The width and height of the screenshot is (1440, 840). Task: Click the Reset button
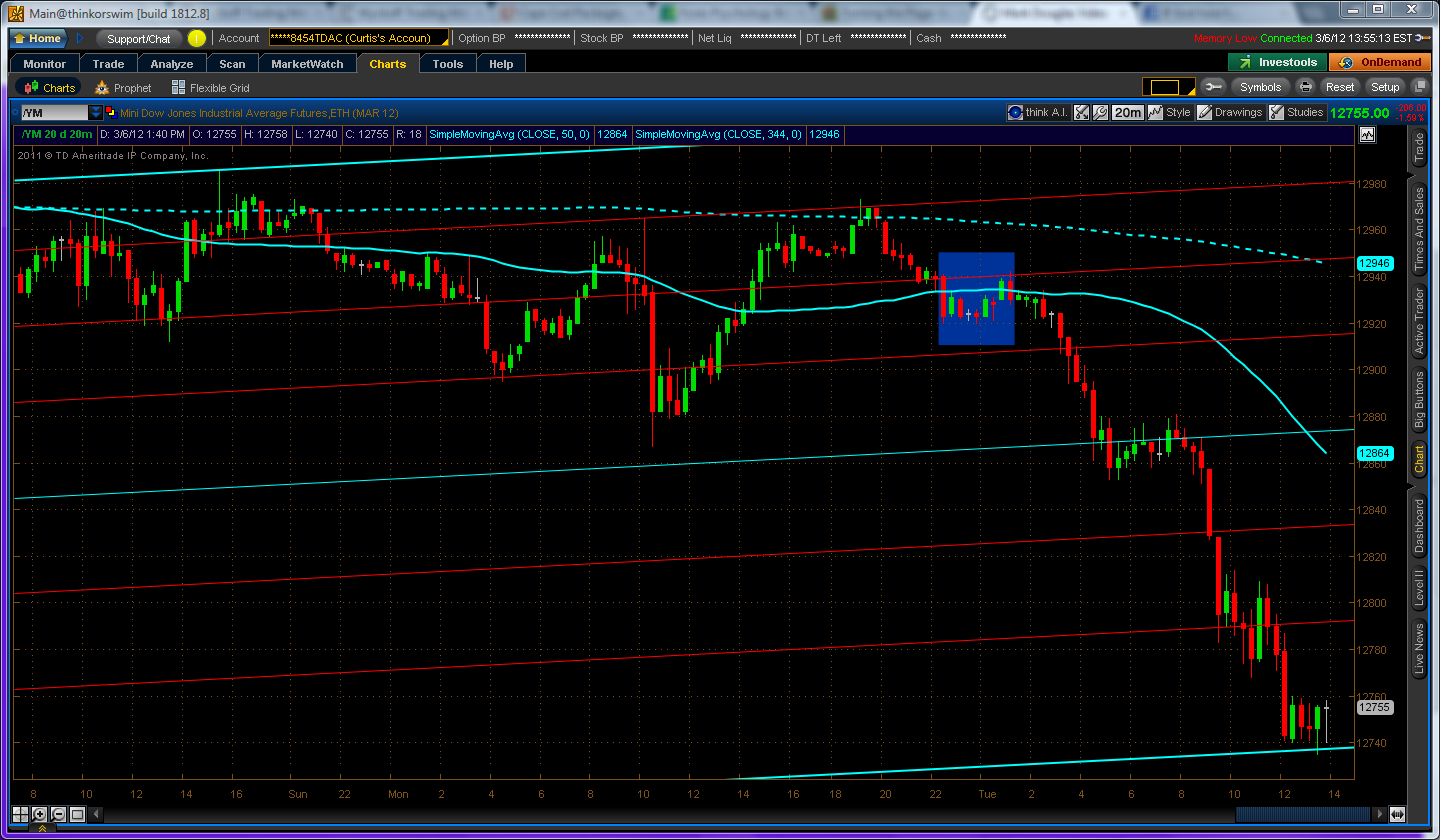click(x=1340, y=87)
